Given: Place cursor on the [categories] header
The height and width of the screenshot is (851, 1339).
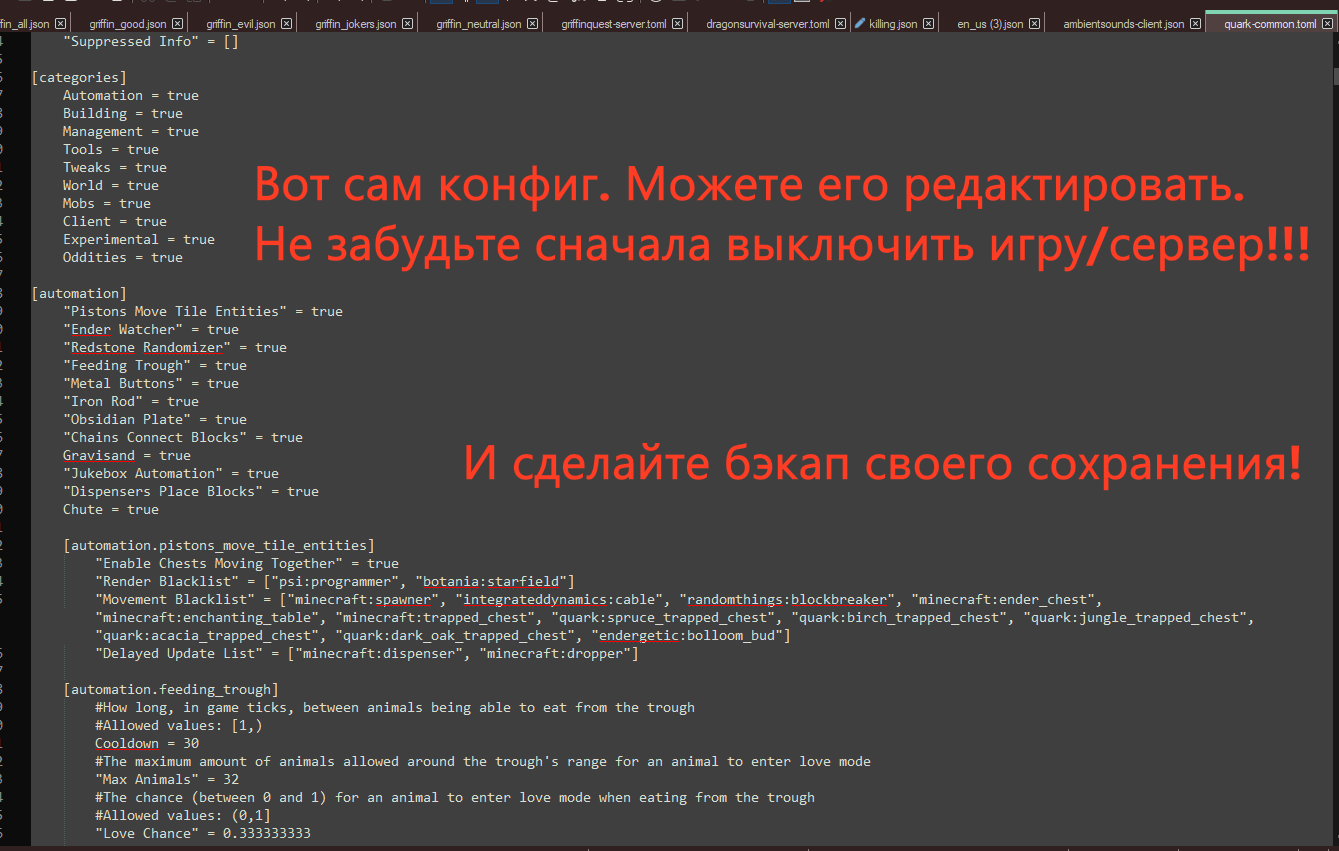Looking at the screenshot, I should 79,77.
